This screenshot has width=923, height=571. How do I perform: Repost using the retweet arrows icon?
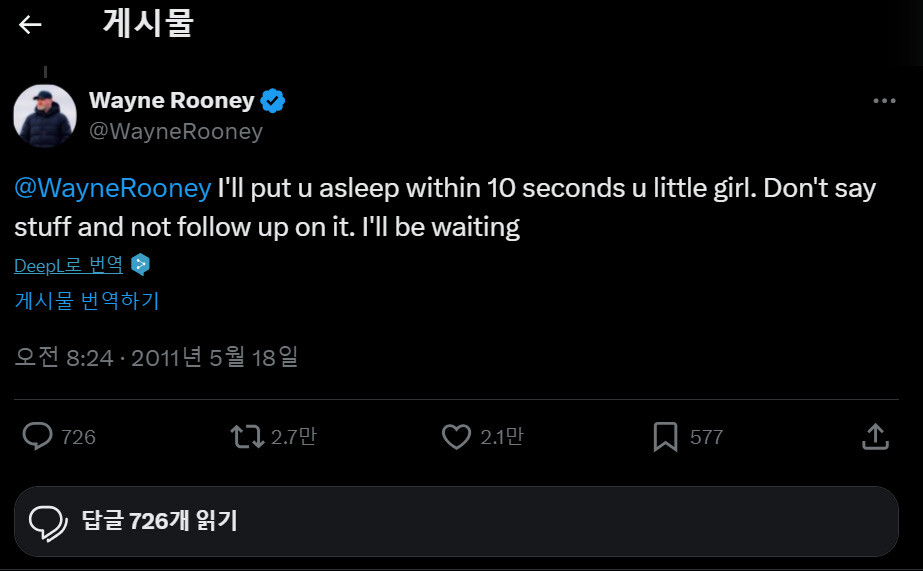246,436
